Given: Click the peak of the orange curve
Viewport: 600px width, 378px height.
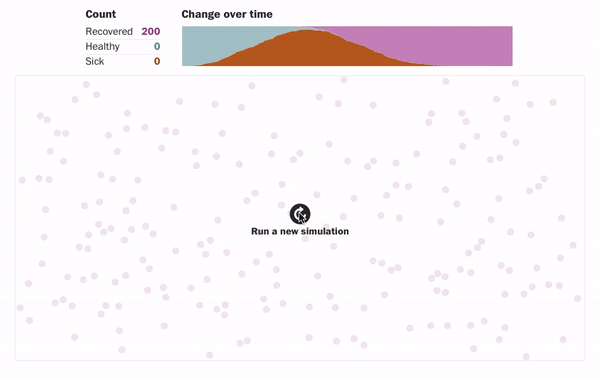Looking at the screenshot, I should [x=308, y=31].
